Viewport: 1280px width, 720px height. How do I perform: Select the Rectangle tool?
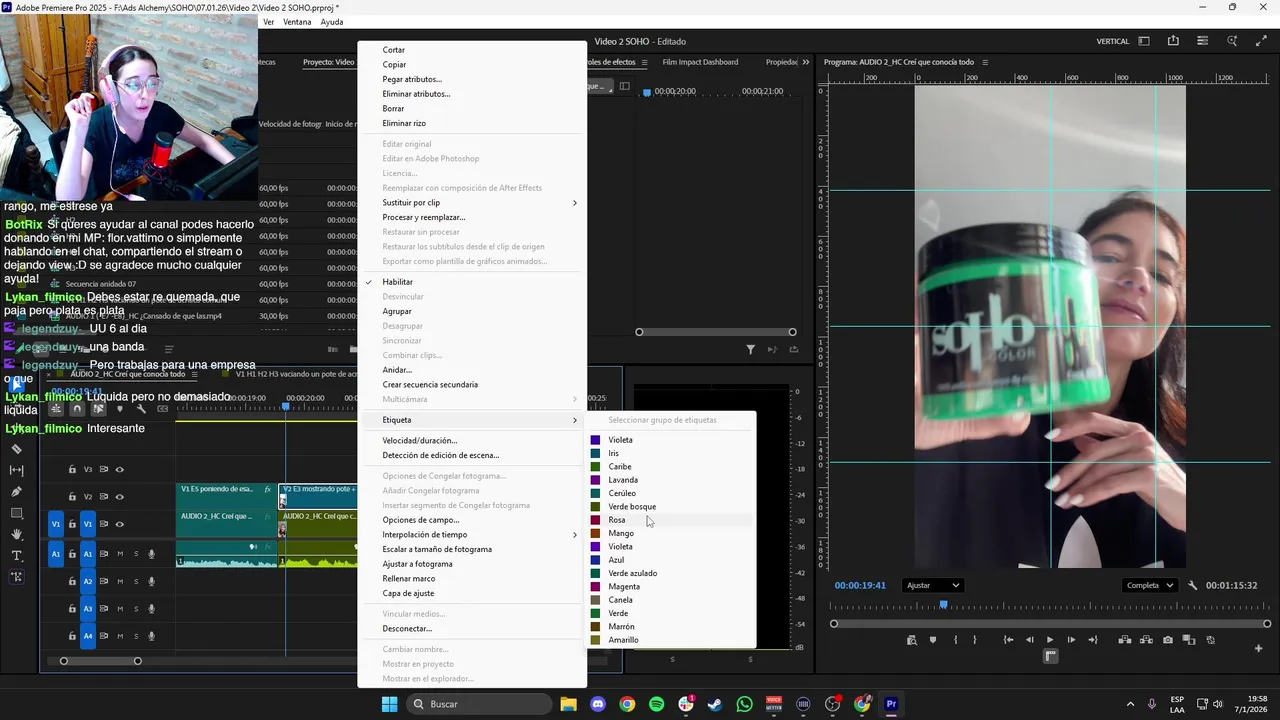(16, 513)
